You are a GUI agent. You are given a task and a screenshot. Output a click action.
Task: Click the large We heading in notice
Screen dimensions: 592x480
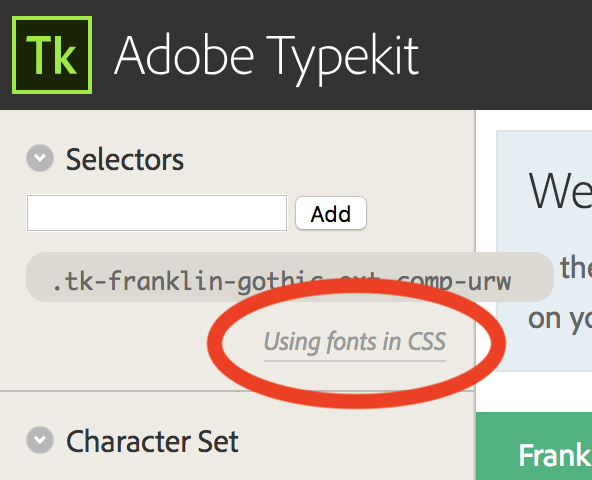560,191
